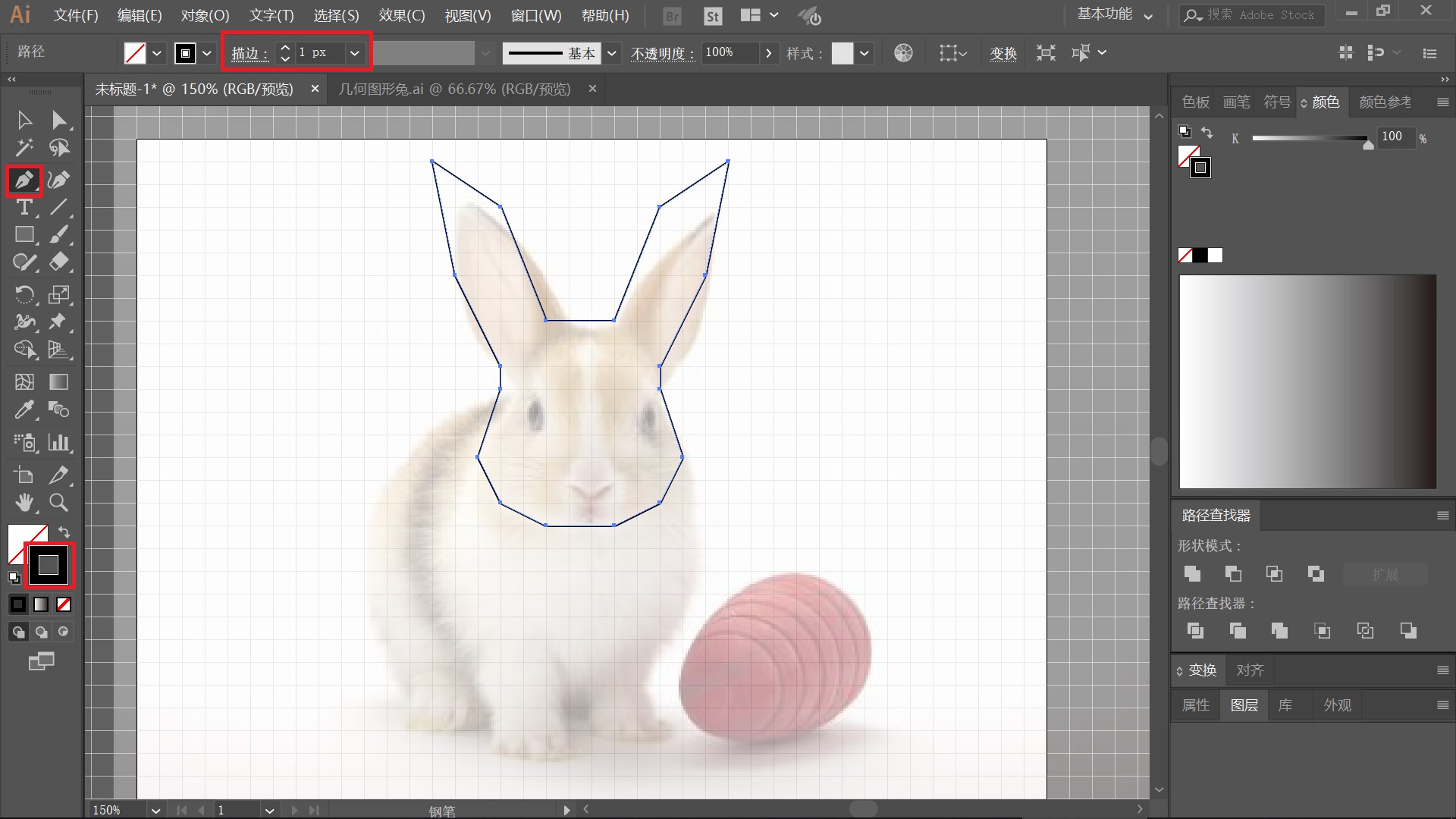Click the Adobe Stock search field

pyautogui.click(x=1260, y=15)
